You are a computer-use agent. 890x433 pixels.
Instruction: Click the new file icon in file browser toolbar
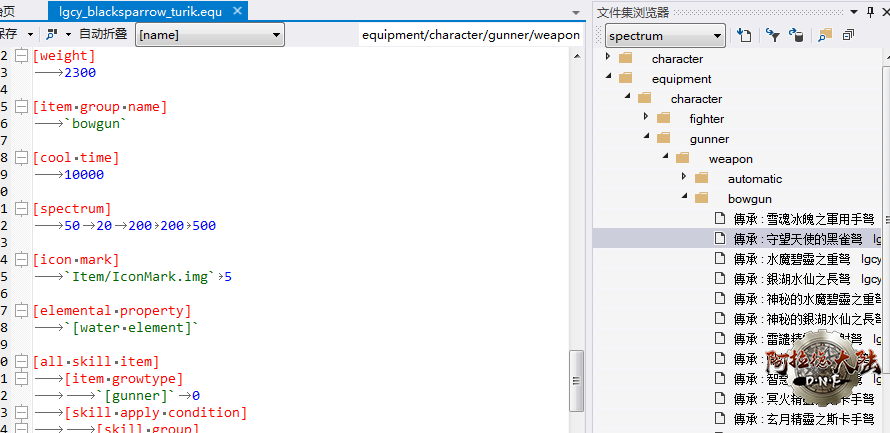click(x=744, y=35)
